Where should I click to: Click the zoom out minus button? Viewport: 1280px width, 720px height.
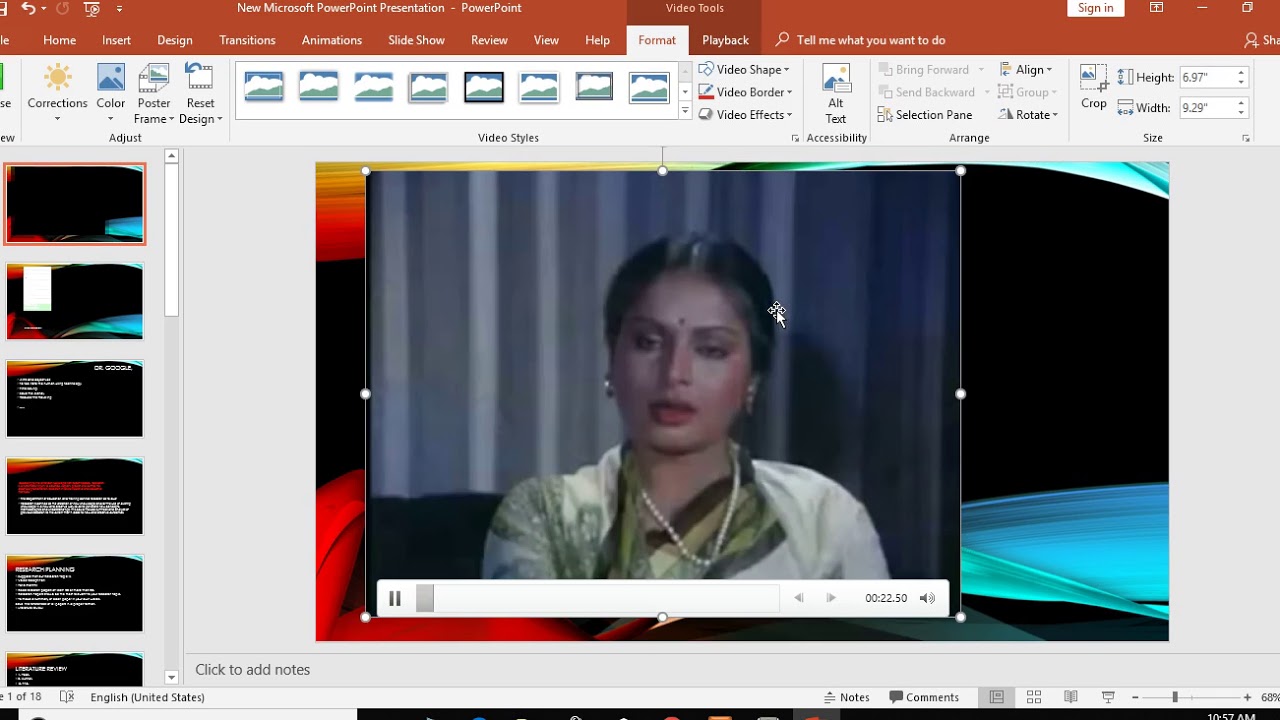1136,697
